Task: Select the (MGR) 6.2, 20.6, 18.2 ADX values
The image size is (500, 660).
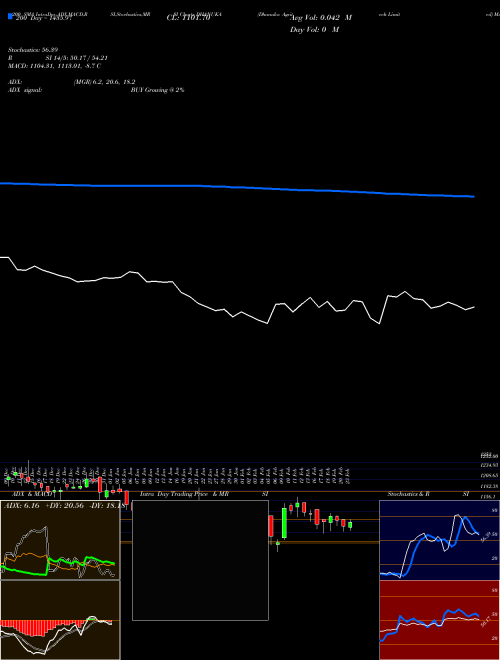Action: pyautogui.click(x=104, y=82)
